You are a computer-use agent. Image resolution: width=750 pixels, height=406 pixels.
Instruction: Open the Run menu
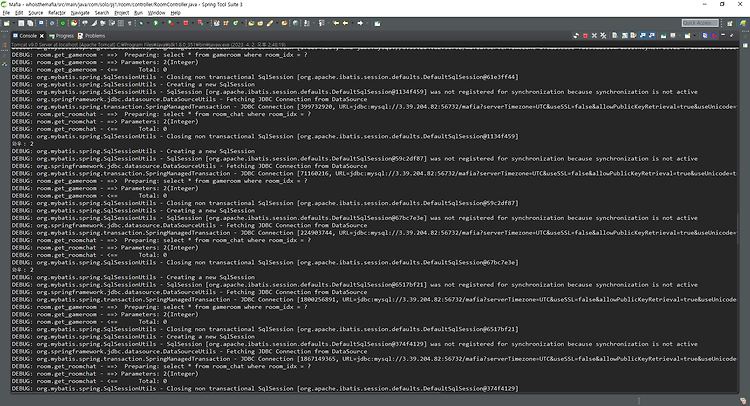click(x=138, y=13)
